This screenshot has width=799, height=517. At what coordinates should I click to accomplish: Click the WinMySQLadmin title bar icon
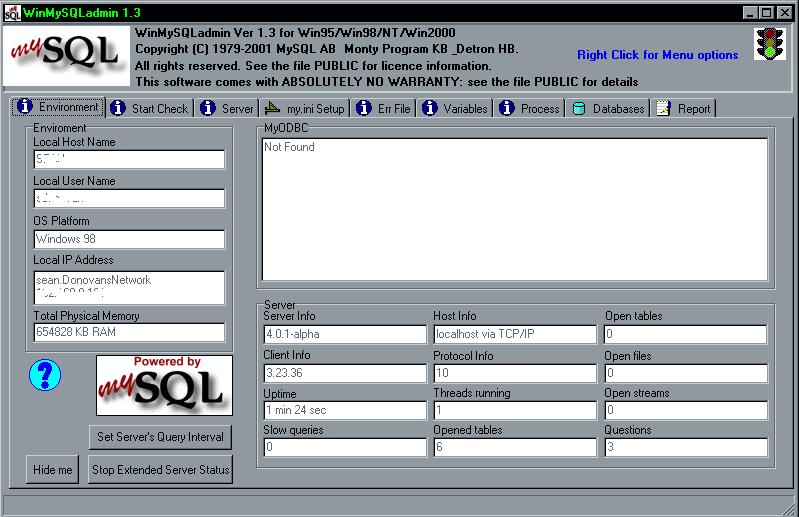tap(12, 13)
